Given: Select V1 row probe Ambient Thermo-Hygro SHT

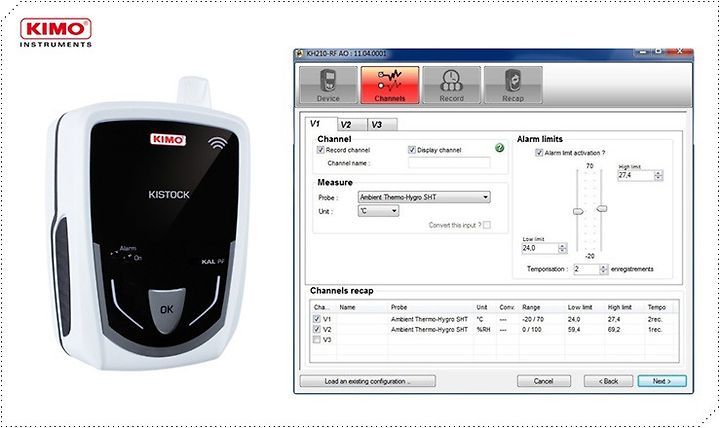Looking at the screenshot, I should pyautogui.click(x=429, y=319).
